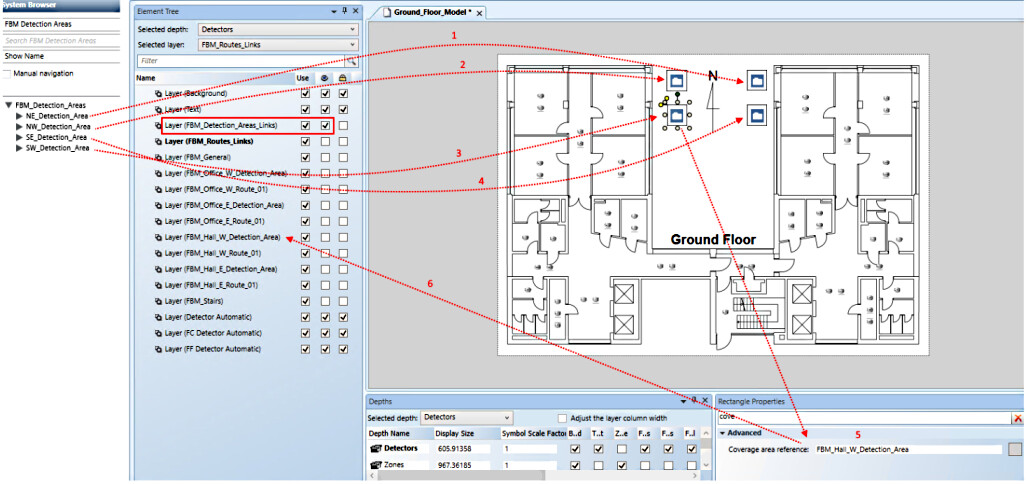Click the Filter search magnifier icon
Viewport: 1028px width, 484px height.
[351, 61]
